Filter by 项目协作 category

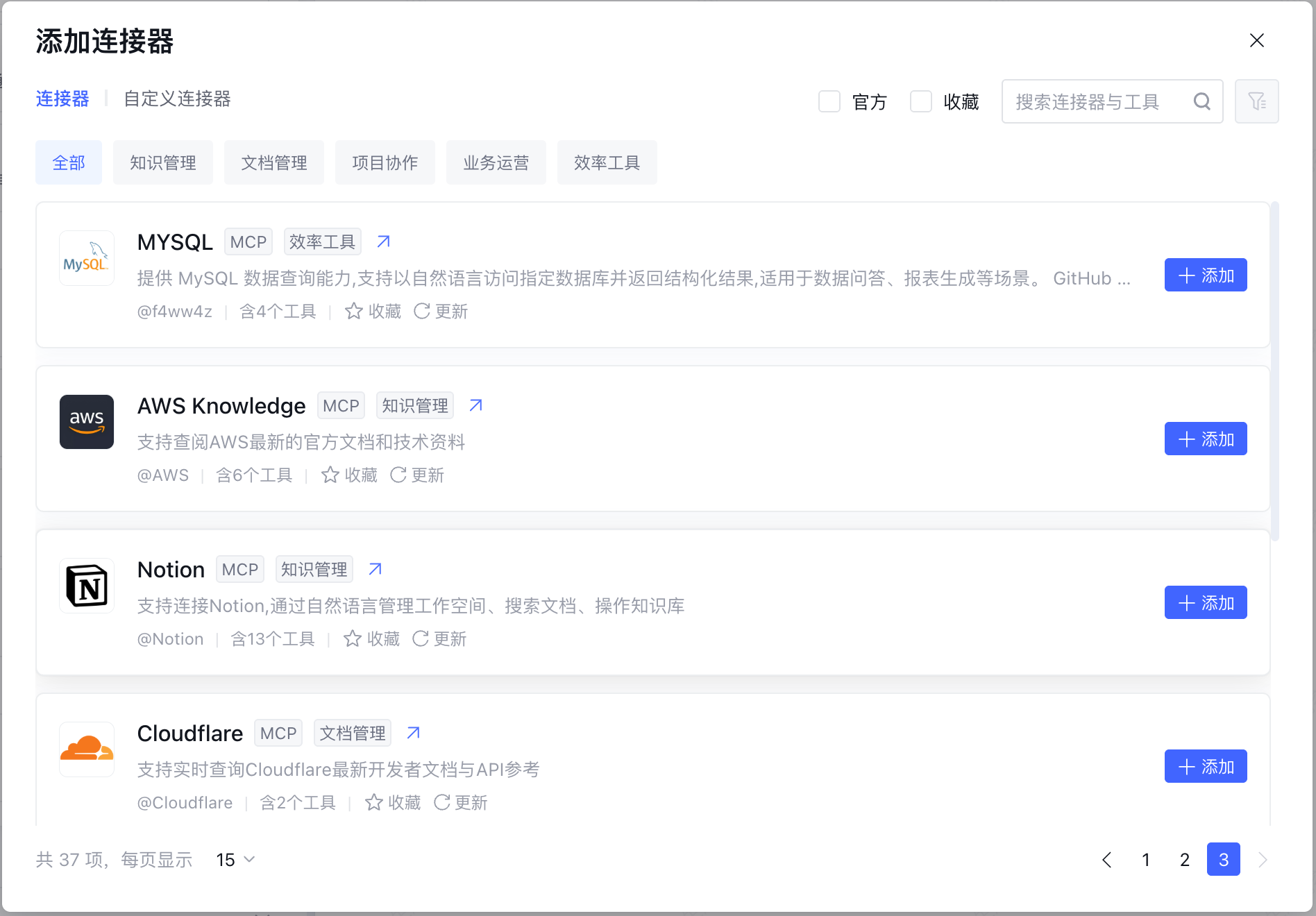pos(385,162)
